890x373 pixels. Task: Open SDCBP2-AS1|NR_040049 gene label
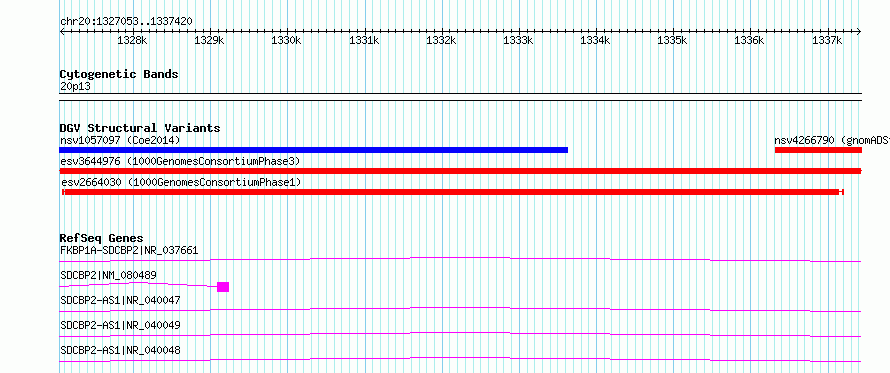(x=120, y=325)
